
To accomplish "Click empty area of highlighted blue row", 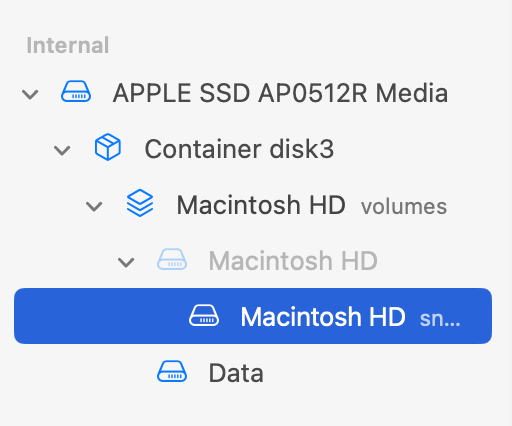I will pyautogui.click(x=100, y=316).
